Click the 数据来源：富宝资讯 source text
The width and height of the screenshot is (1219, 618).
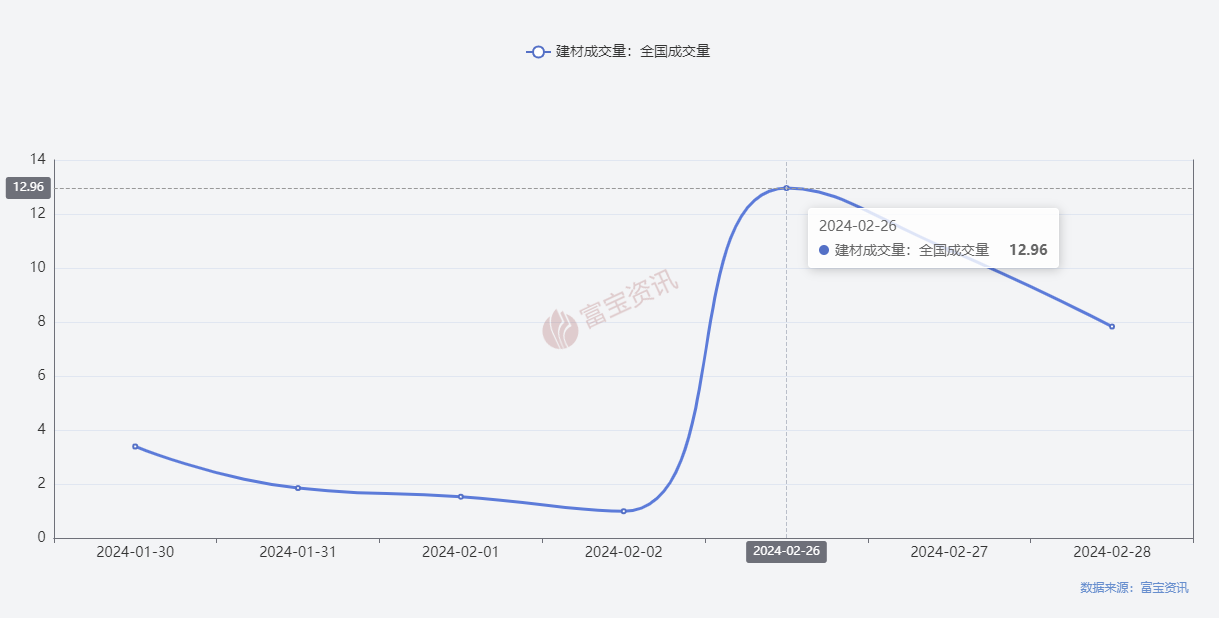pos(1134,588)
